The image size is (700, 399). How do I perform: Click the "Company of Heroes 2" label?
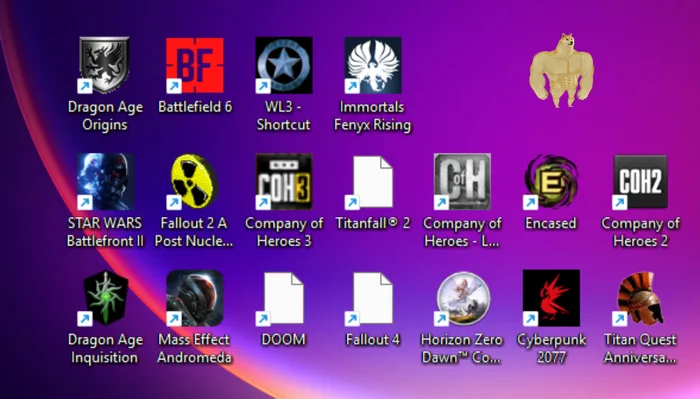(x=641, y=232)
